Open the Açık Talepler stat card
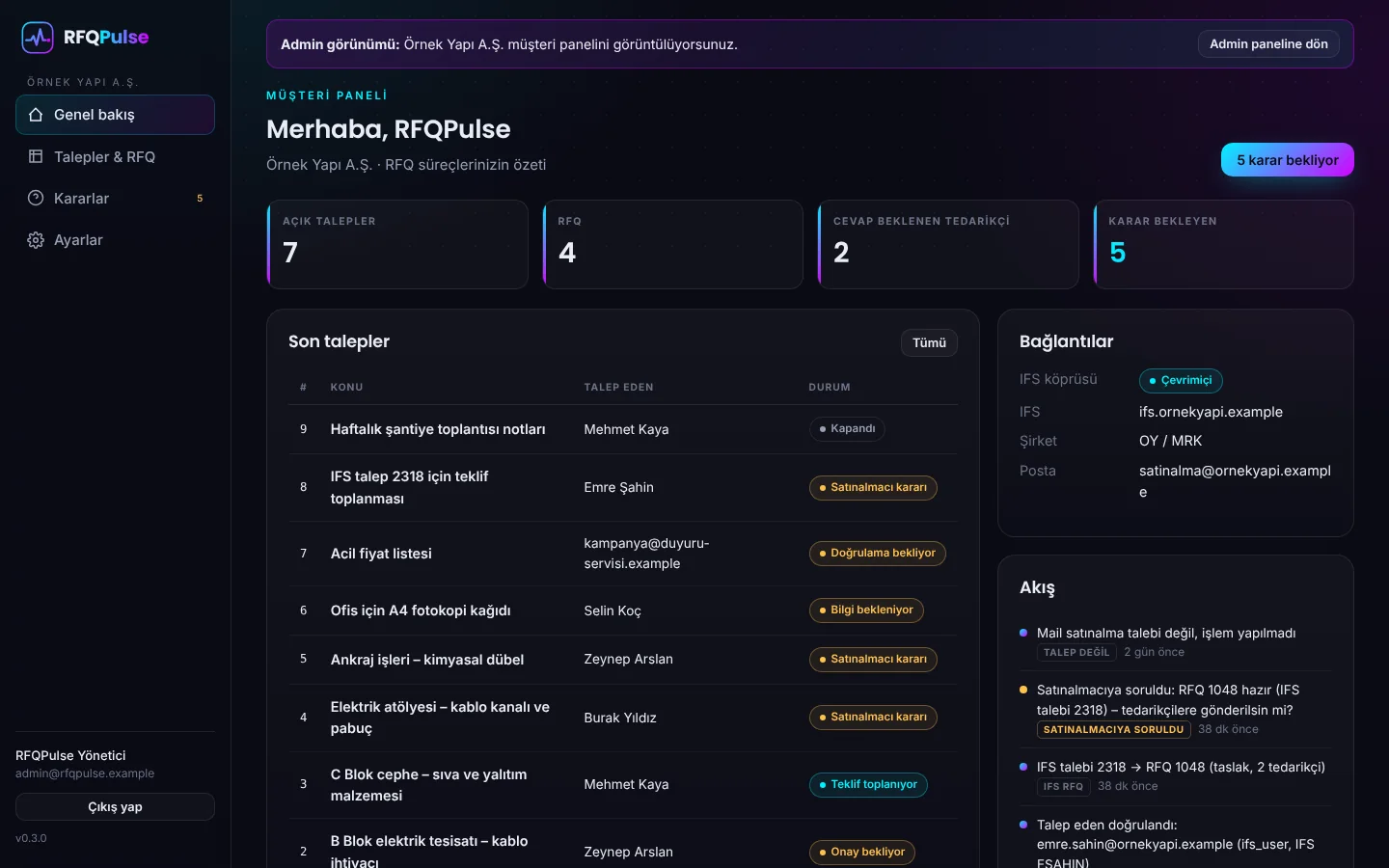The width and height of the screenshot is (1389, 868). (x=397, y=244)
